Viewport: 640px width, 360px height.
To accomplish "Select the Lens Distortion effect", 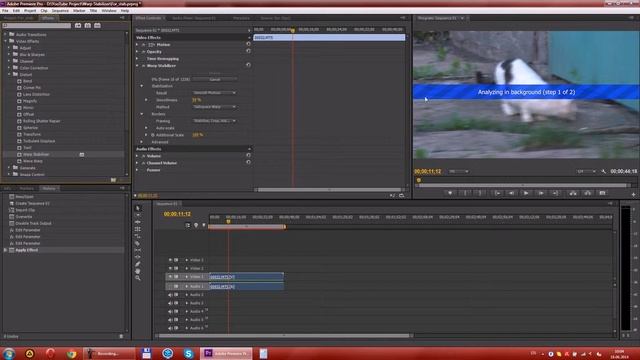I will [36, 94].
